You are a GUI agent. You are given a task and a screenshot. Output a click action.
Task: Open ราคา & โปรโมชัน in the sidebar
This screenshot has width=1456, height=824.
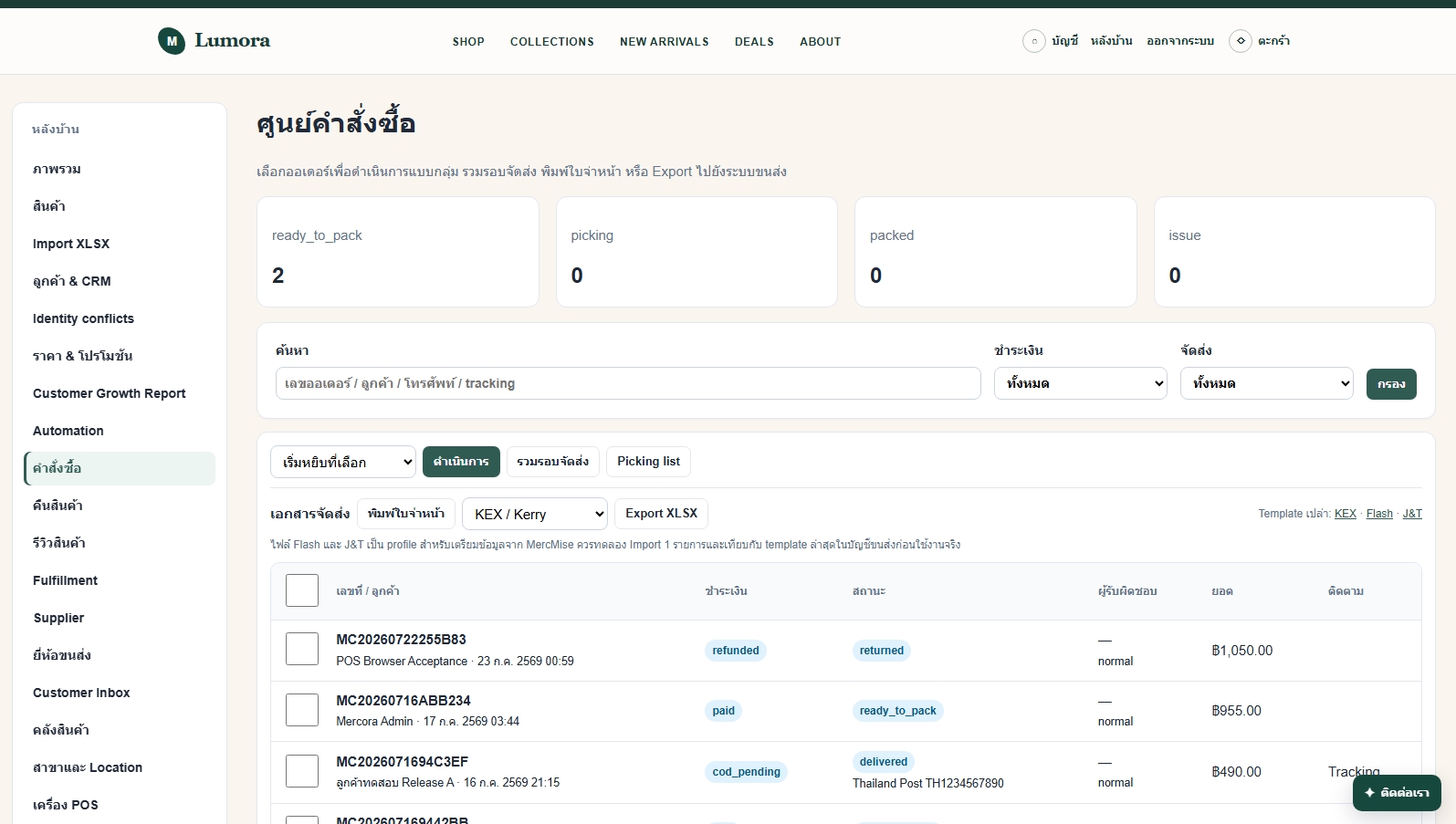pos(120,356)
